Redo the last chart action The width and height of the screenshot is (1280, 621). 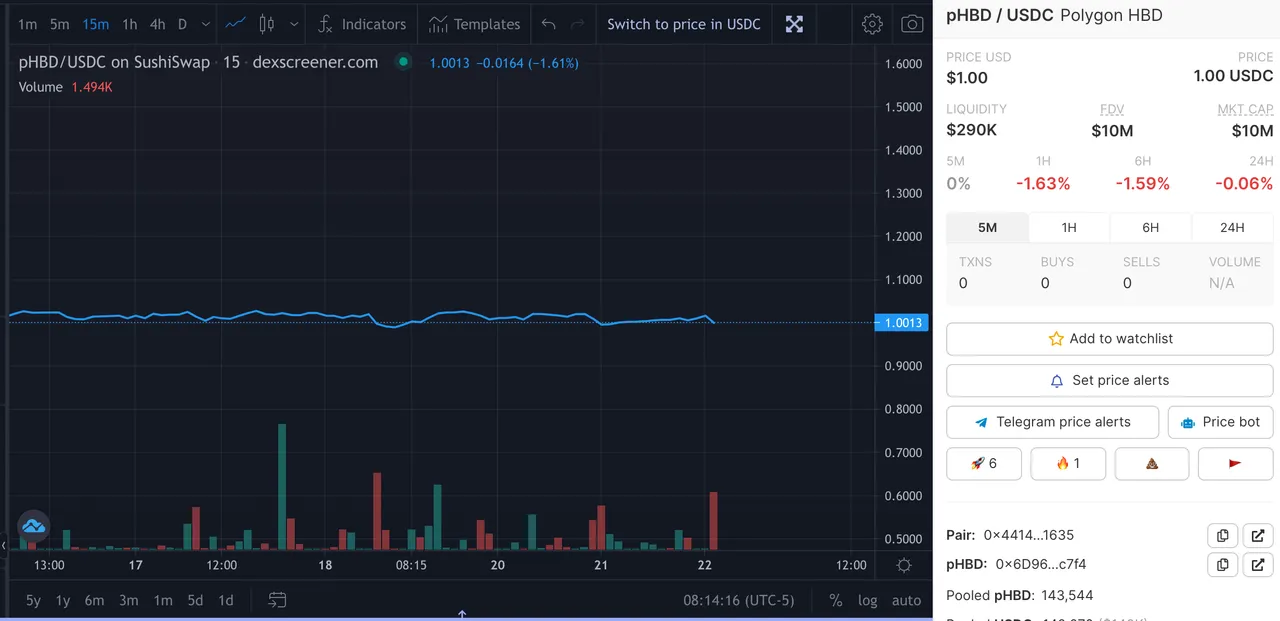point(577,24)
